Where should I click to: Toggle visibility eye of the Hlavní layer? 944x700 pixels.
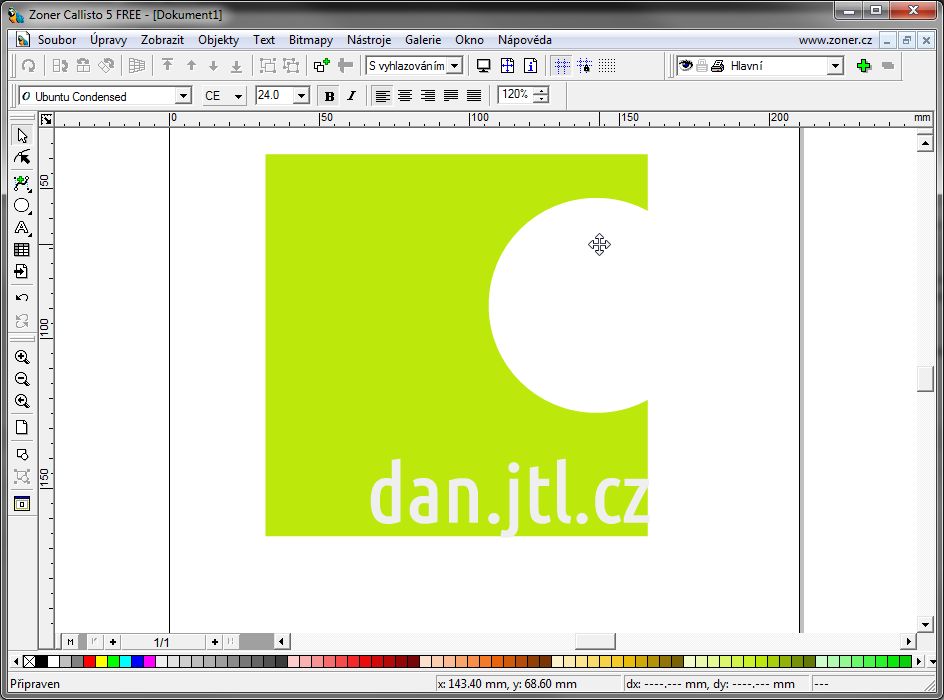coord(686,65)
